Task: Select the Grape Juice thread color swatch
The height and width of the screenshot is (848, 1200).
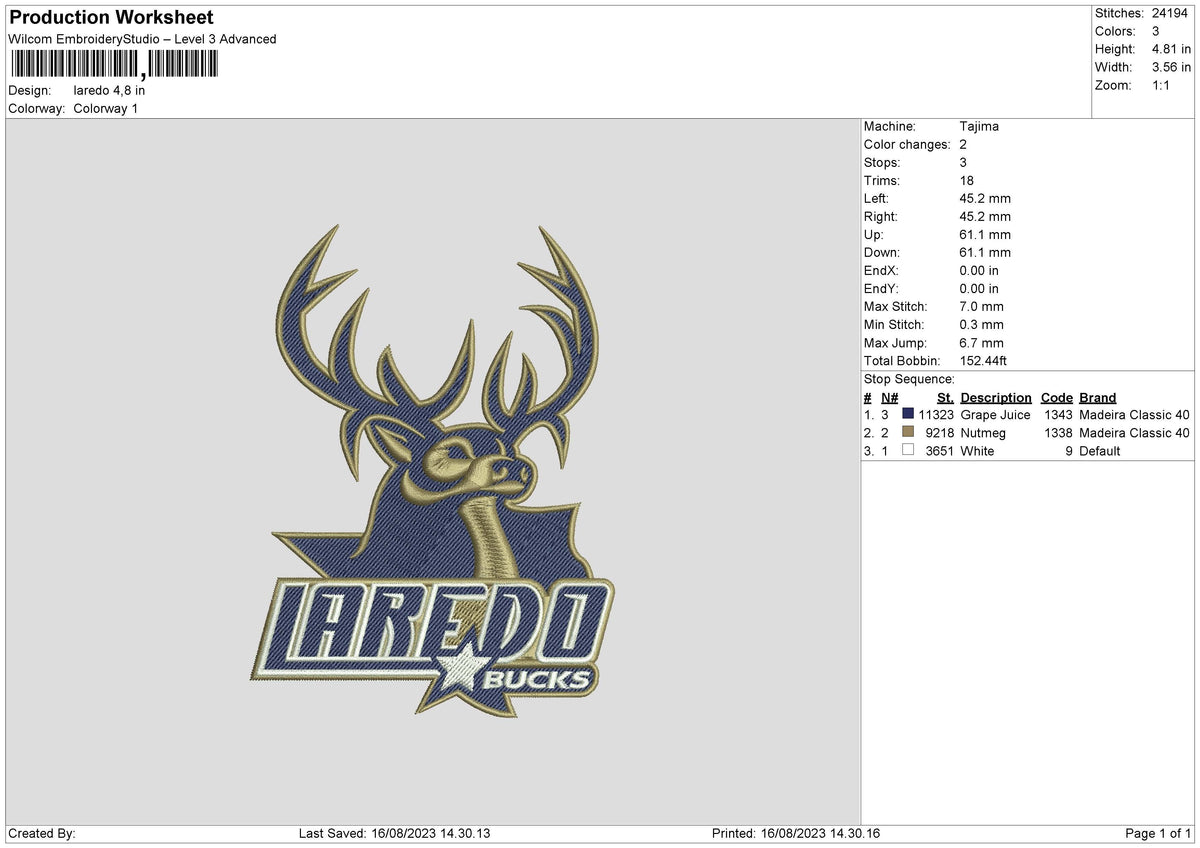Action: 909,414
